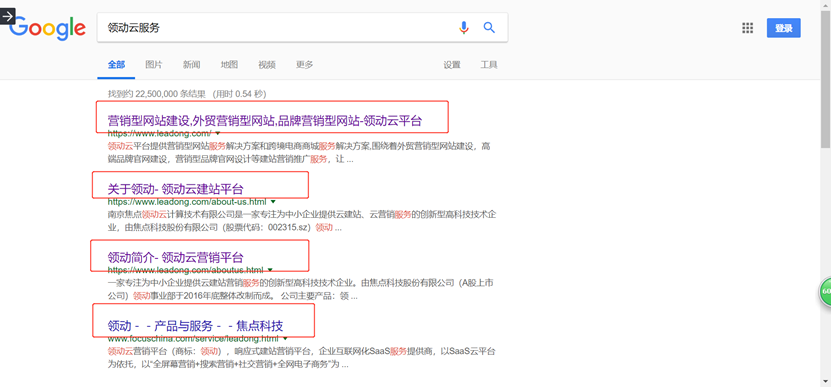The width and height of the screenshot is (831, 387).
Task: Open result 领动 - - 产品与服务 - - 焦点科技
Action: [x=195, y=325]
